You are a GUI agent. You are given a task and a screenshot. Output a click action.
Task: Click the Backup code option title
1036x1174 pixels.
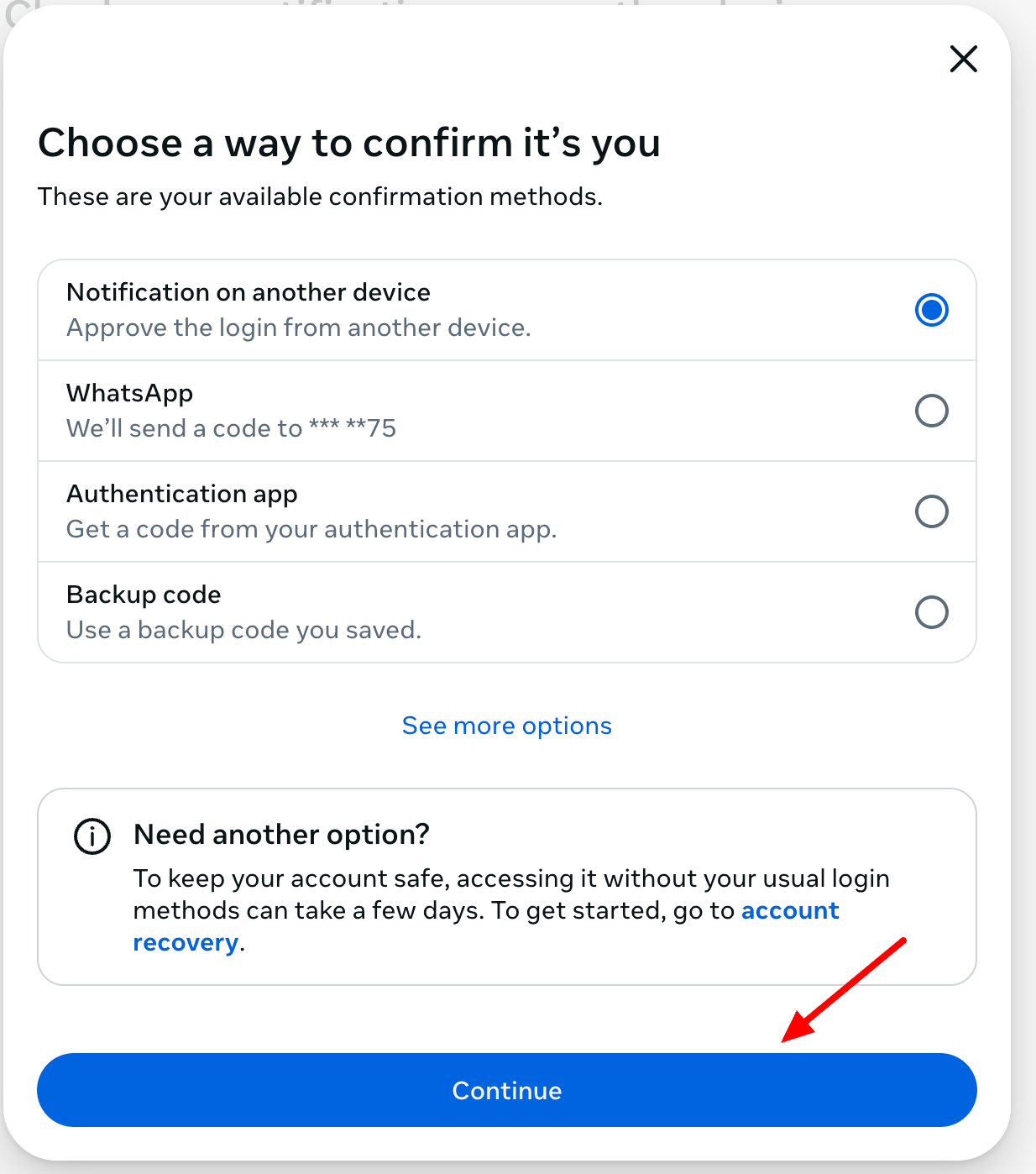click(144, 595)
